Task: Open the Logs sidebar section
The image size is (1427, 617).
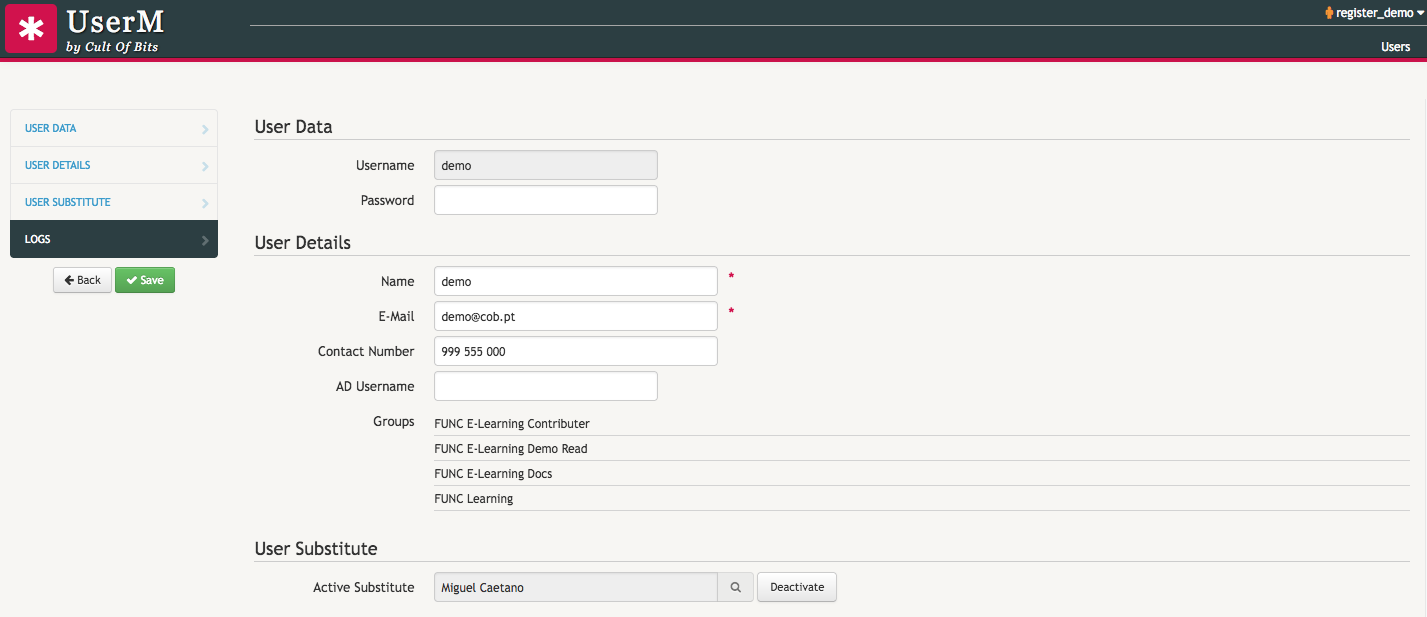Action: (114, 240)
